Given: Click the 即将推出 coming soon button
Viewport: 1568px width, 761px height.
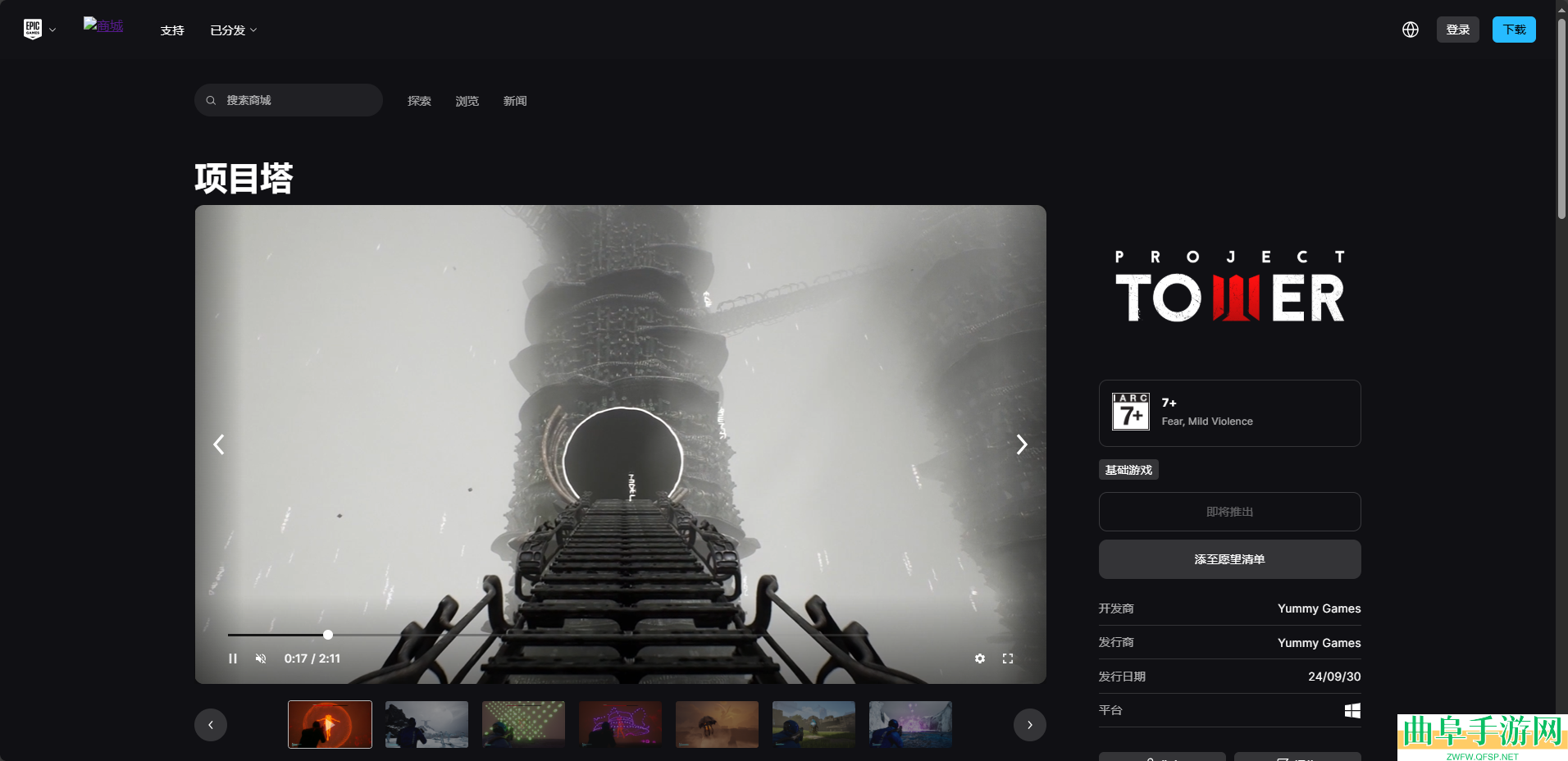Looking at the screenshot, I should [x=1230, y=512].
